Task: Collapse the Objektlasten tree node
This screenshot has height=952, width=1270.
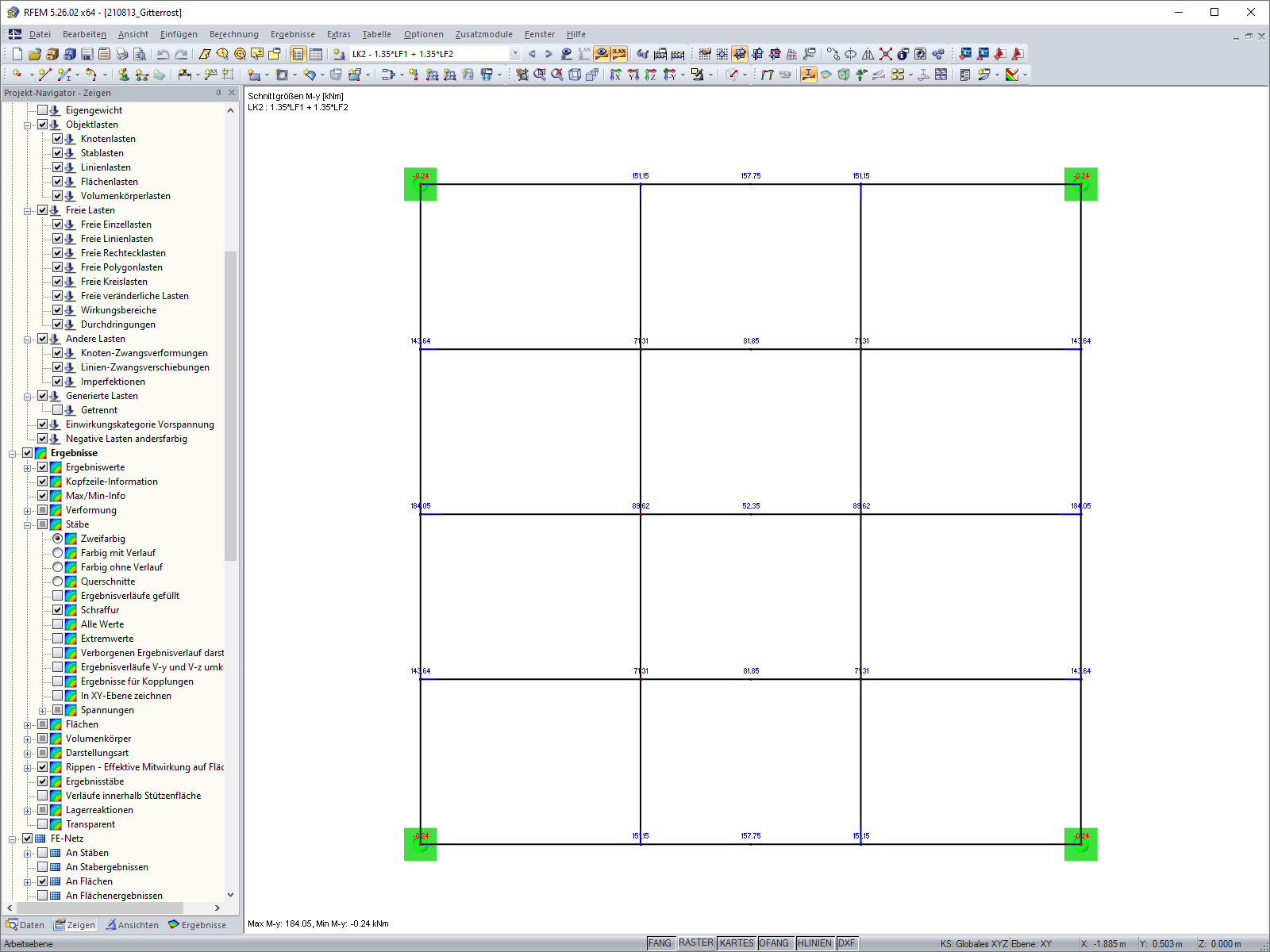Action: coord(28,125)
